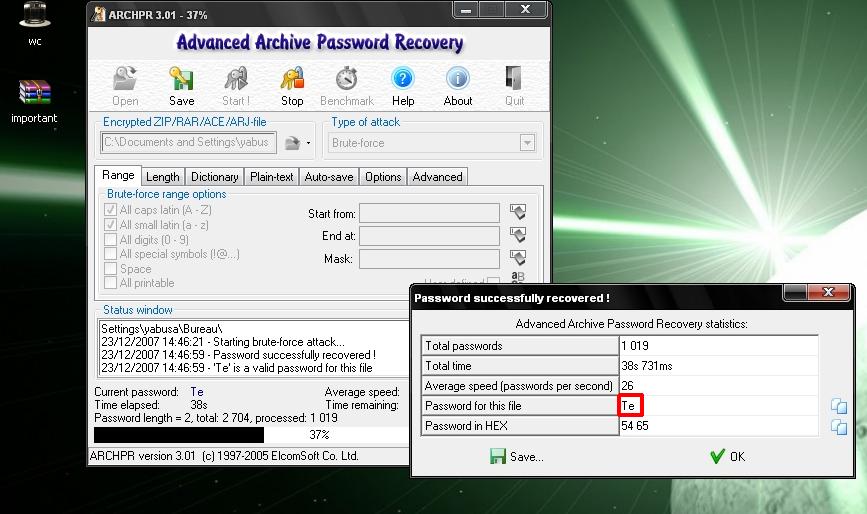
Task: Click the ARCHPR title bar application icon
Action: pyautogui.click(x=98, y=14)
